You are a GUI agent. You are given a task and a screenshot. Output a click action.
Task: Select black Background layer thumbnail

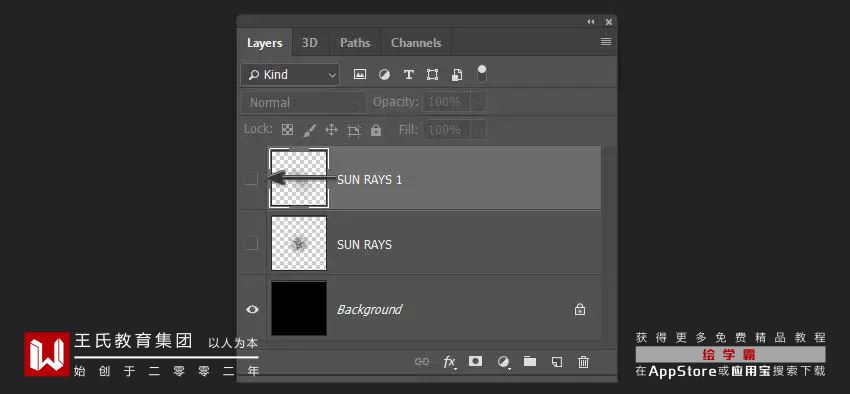299,308
